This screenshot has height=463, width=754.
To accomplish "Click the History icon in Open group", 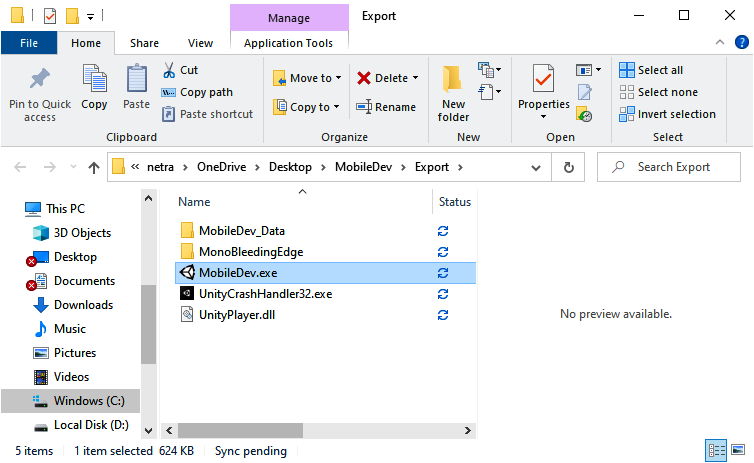I will coord(584,114).
